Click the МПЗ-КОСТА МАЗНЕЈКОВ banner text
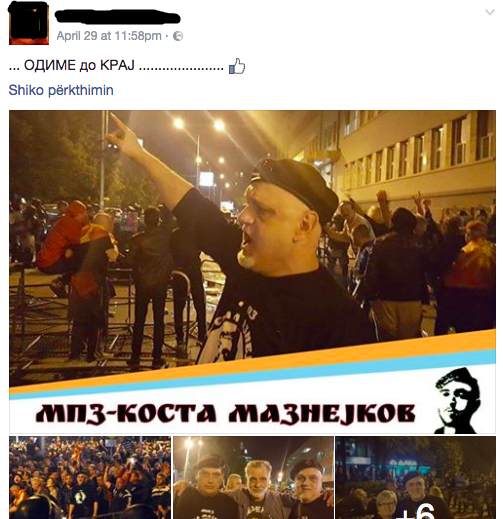 click(225, 414)
